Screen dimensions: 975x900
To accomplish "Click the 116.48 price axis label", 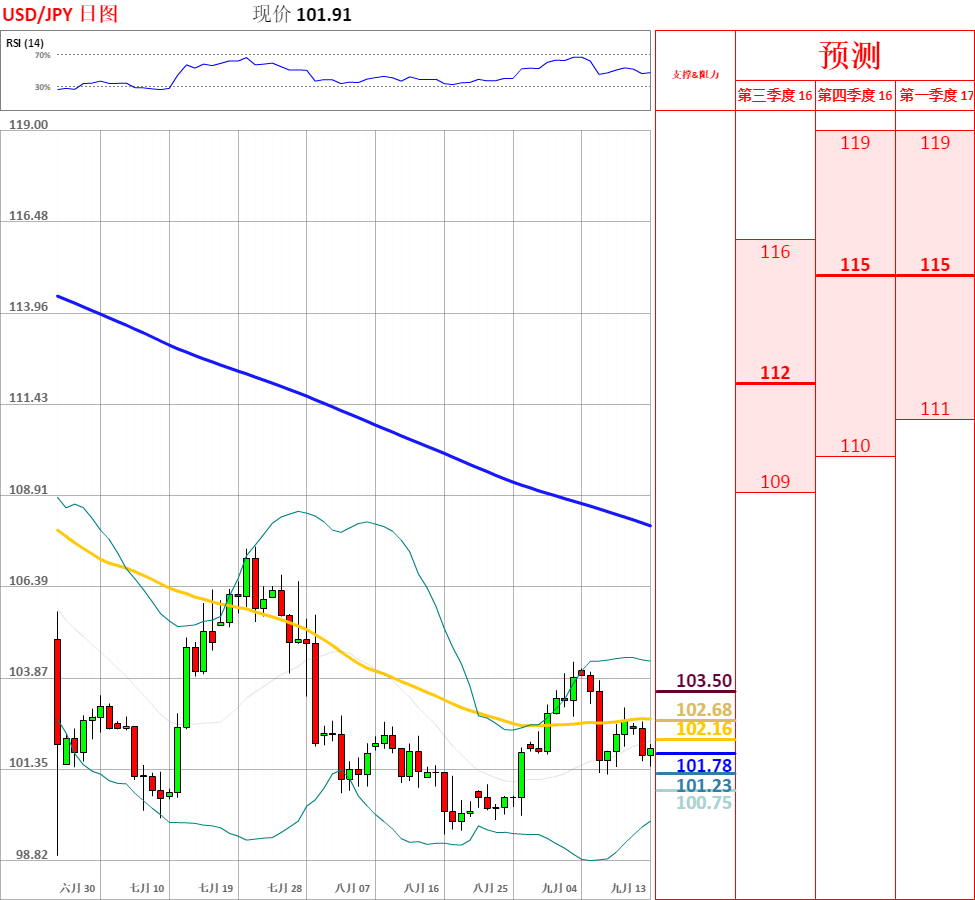I will [x=28, y=216].
